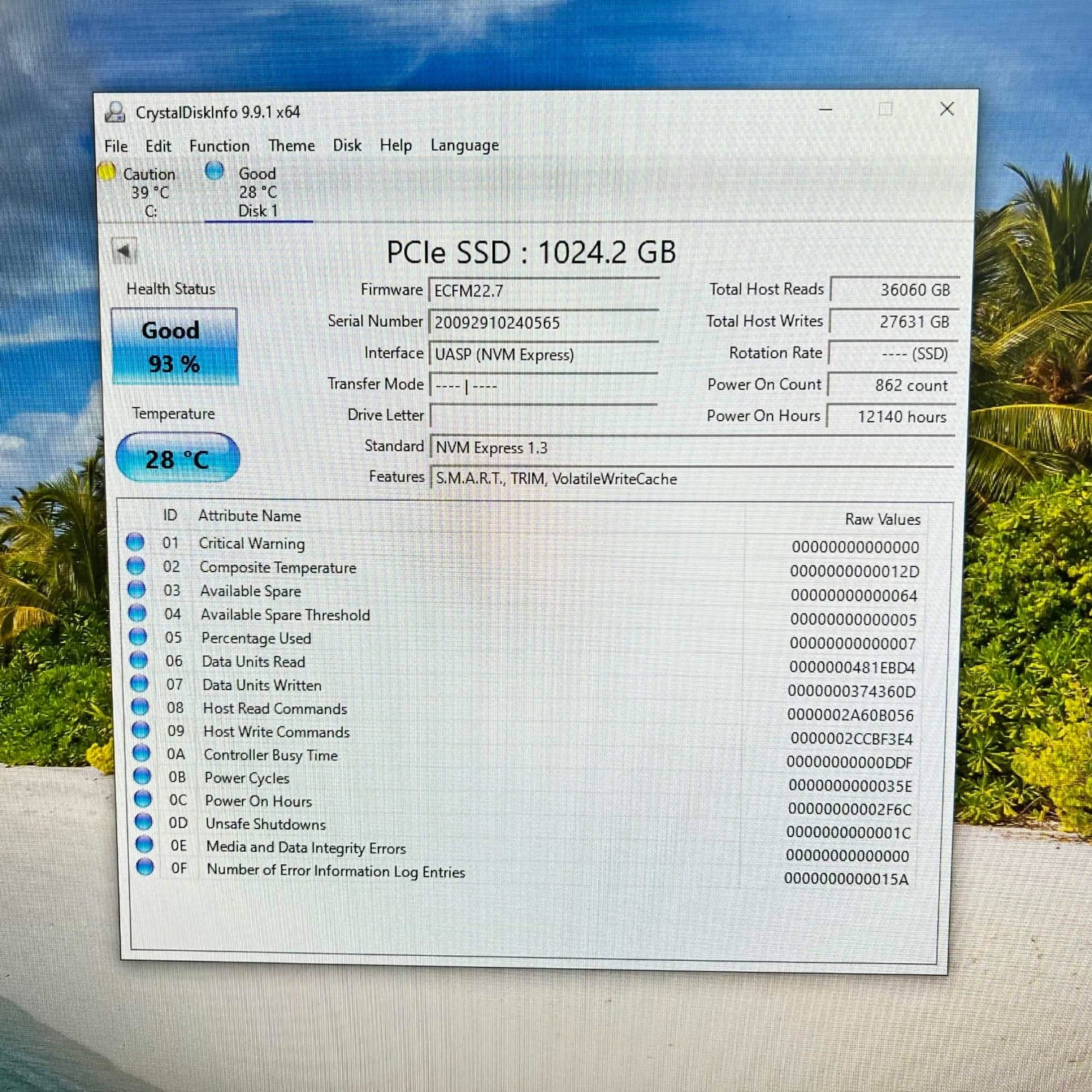Click Power On Count value 862 count
The width and height of the screenshot is (1092, 1092).
coord(892,385)
